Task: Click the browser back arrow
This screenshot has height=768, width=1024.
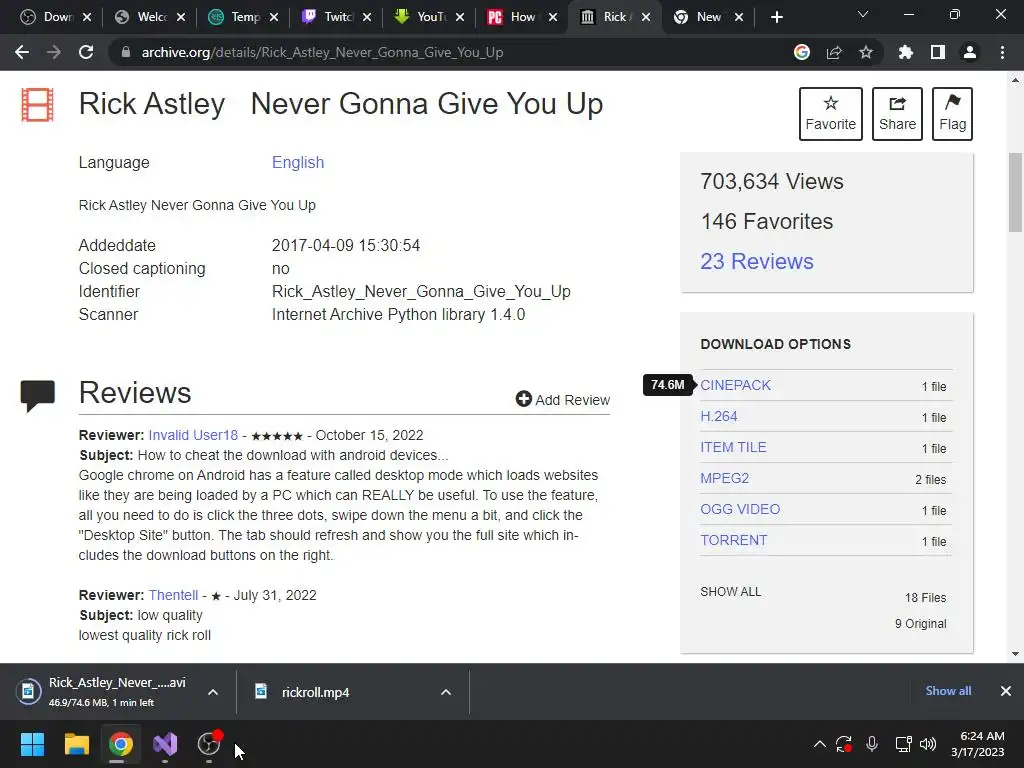Action: tap(22, 52)
